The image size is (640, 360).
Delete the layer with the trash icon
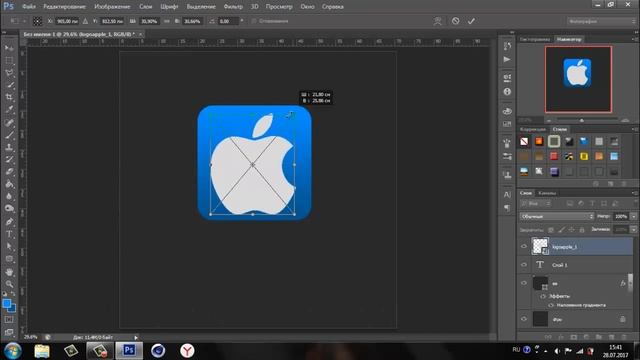point(623,337)
